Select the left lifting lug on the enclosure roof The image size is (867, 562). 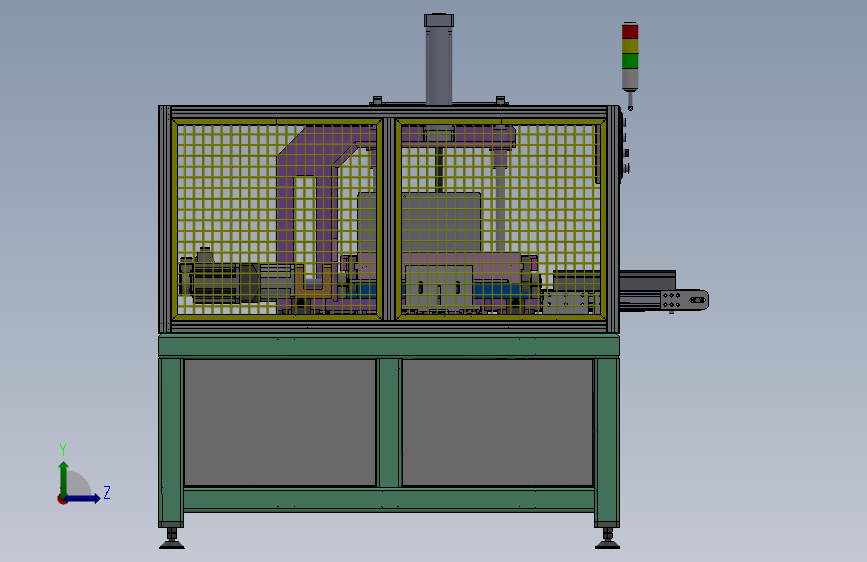[x=377, y=101]
